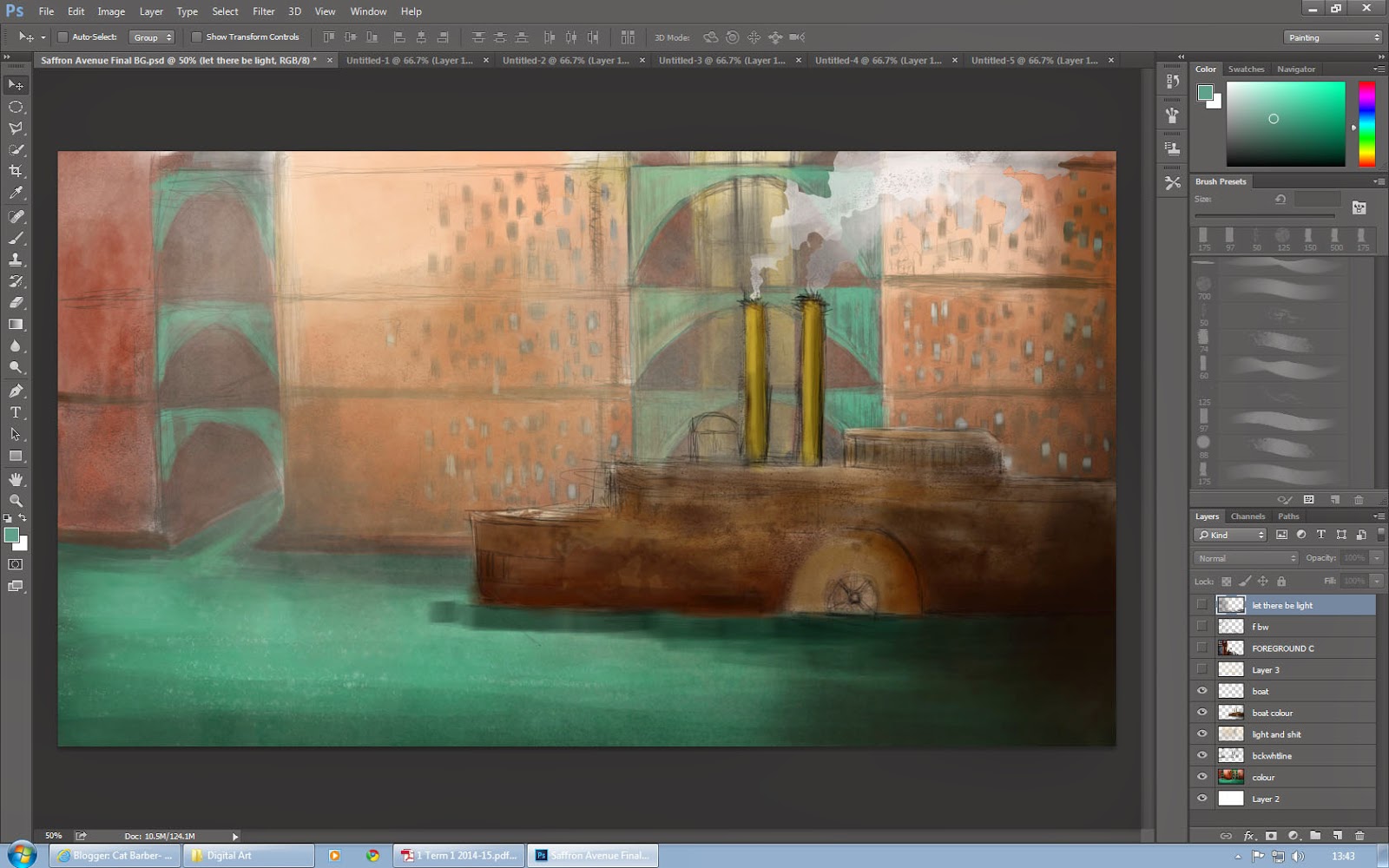Open the Painting workspace dropdown
1389x868 pixels.
point(1333,37)
